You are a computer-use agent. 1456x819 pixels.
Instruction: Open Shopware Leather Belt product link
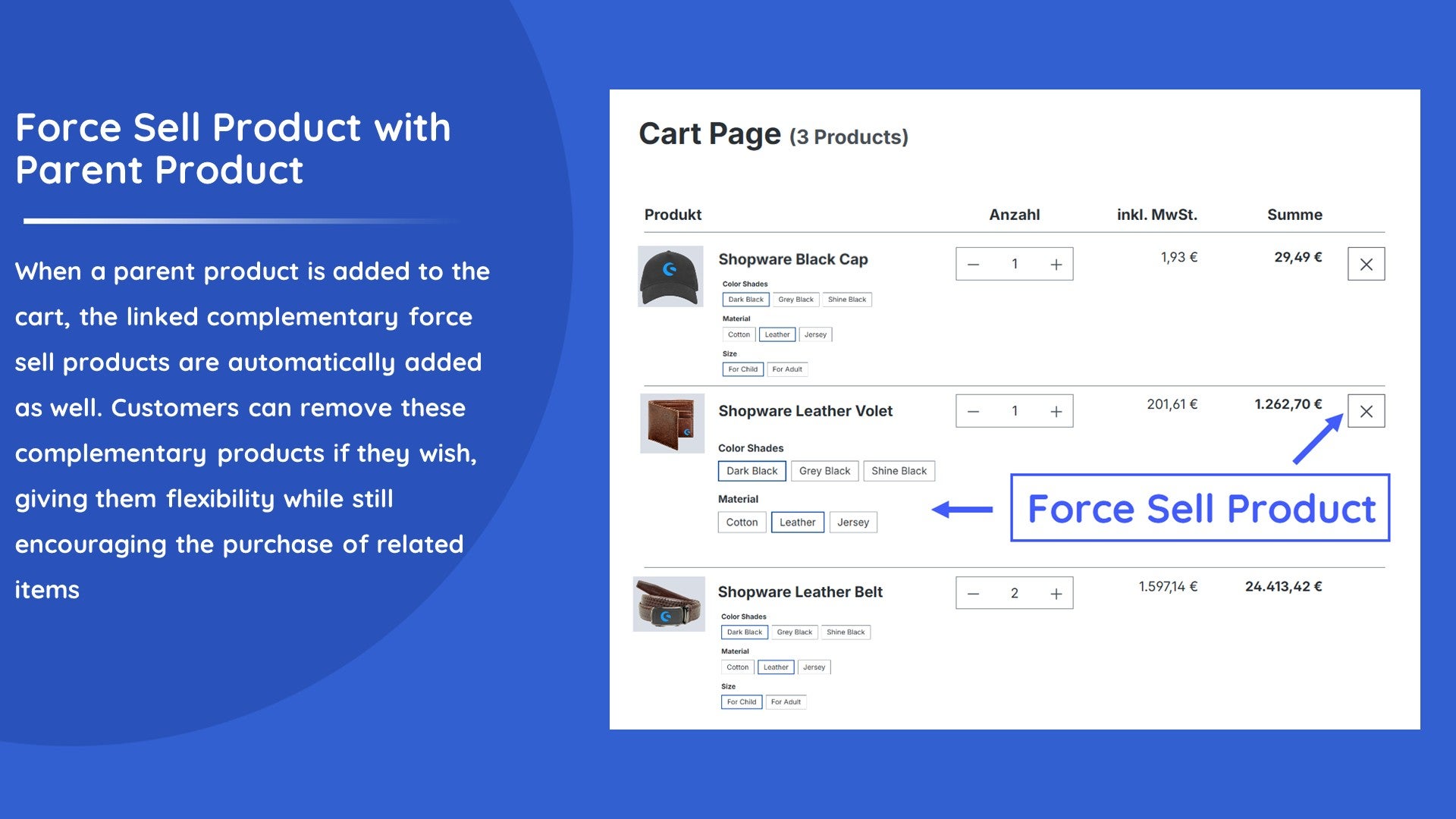799,592
